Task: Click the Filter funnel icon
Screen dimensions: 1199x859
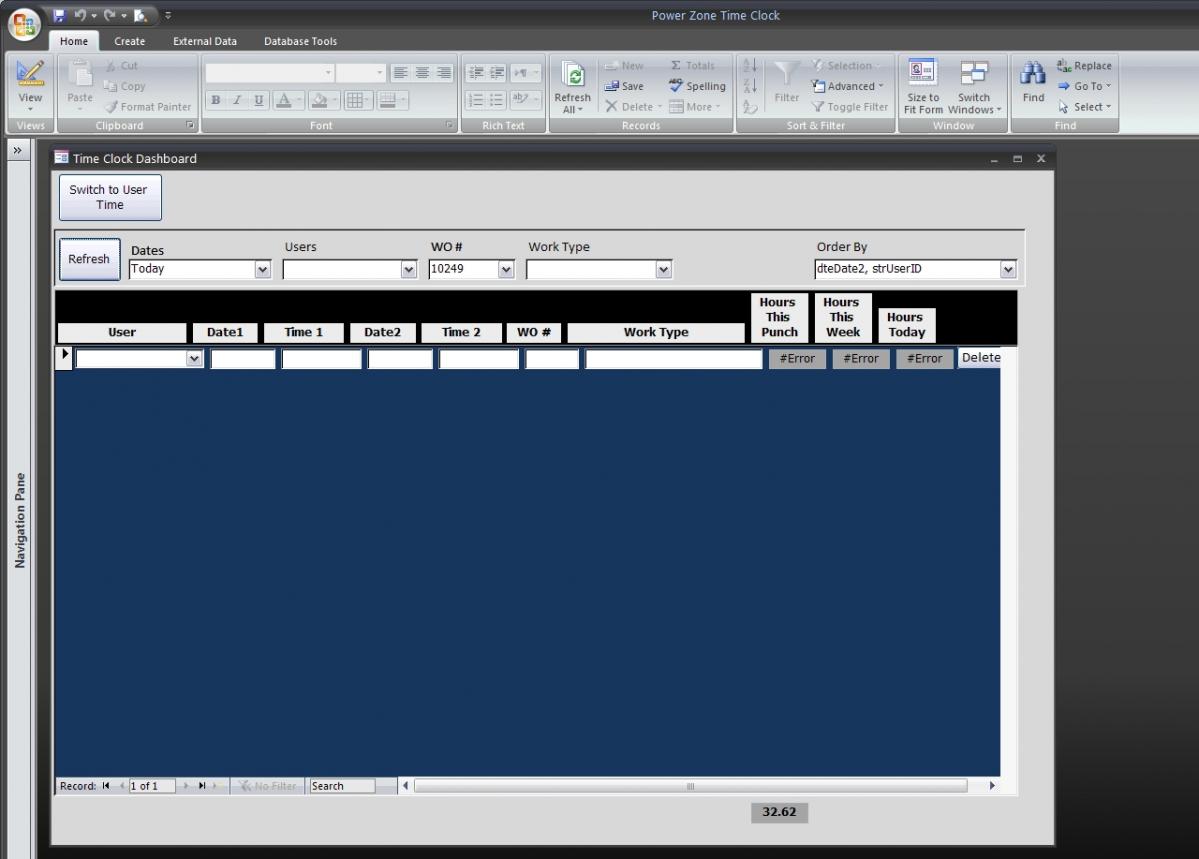Action: tap(786, 74)
